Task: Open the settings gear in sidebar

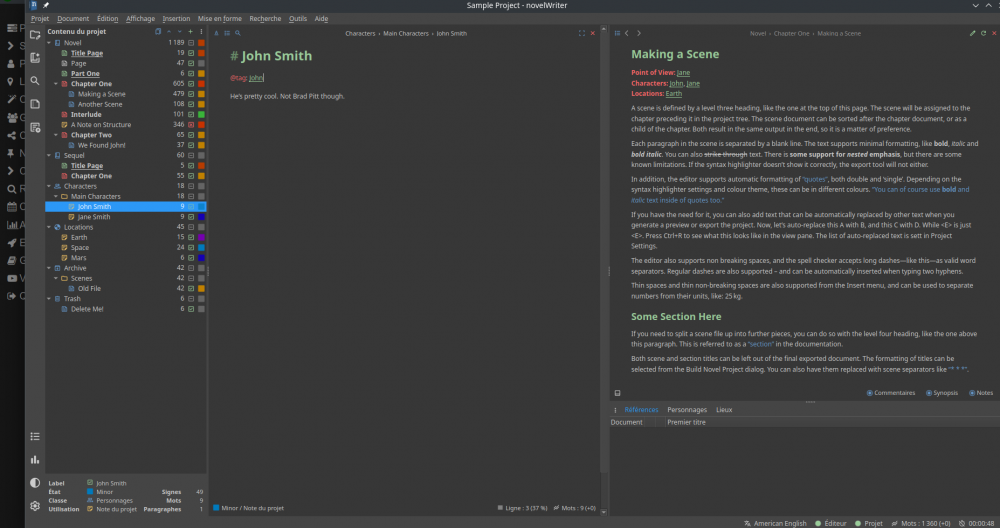Action: [x=35, y=506]
